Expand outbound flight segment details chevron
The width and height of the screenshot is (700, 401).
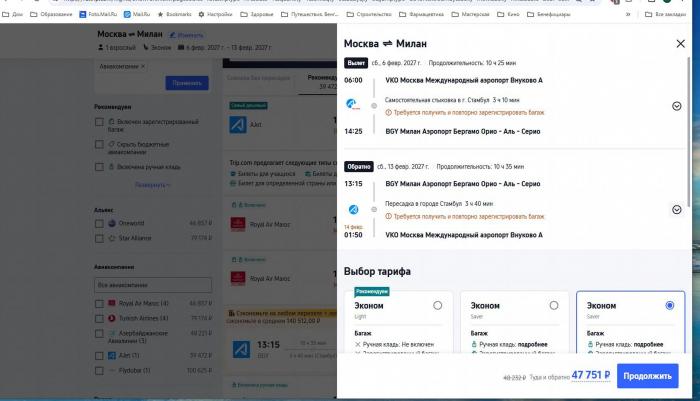tap(677, 106)
